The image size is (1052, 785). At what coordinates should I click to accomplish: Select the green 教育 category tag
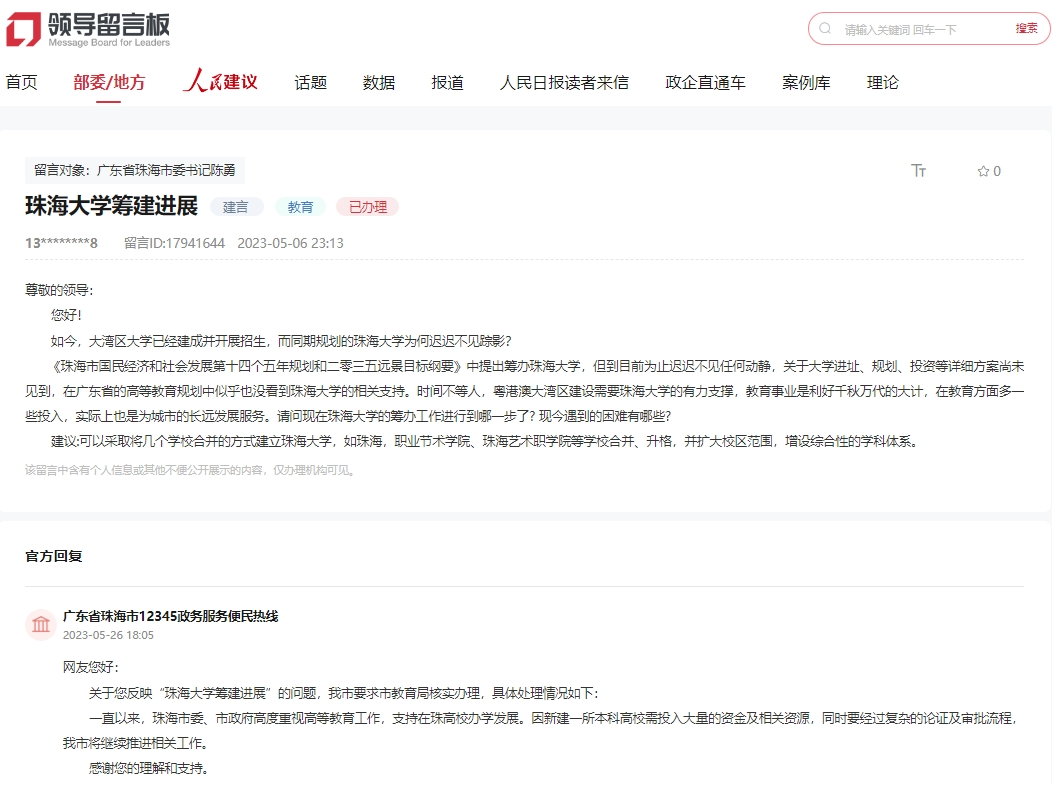(300, 207)
